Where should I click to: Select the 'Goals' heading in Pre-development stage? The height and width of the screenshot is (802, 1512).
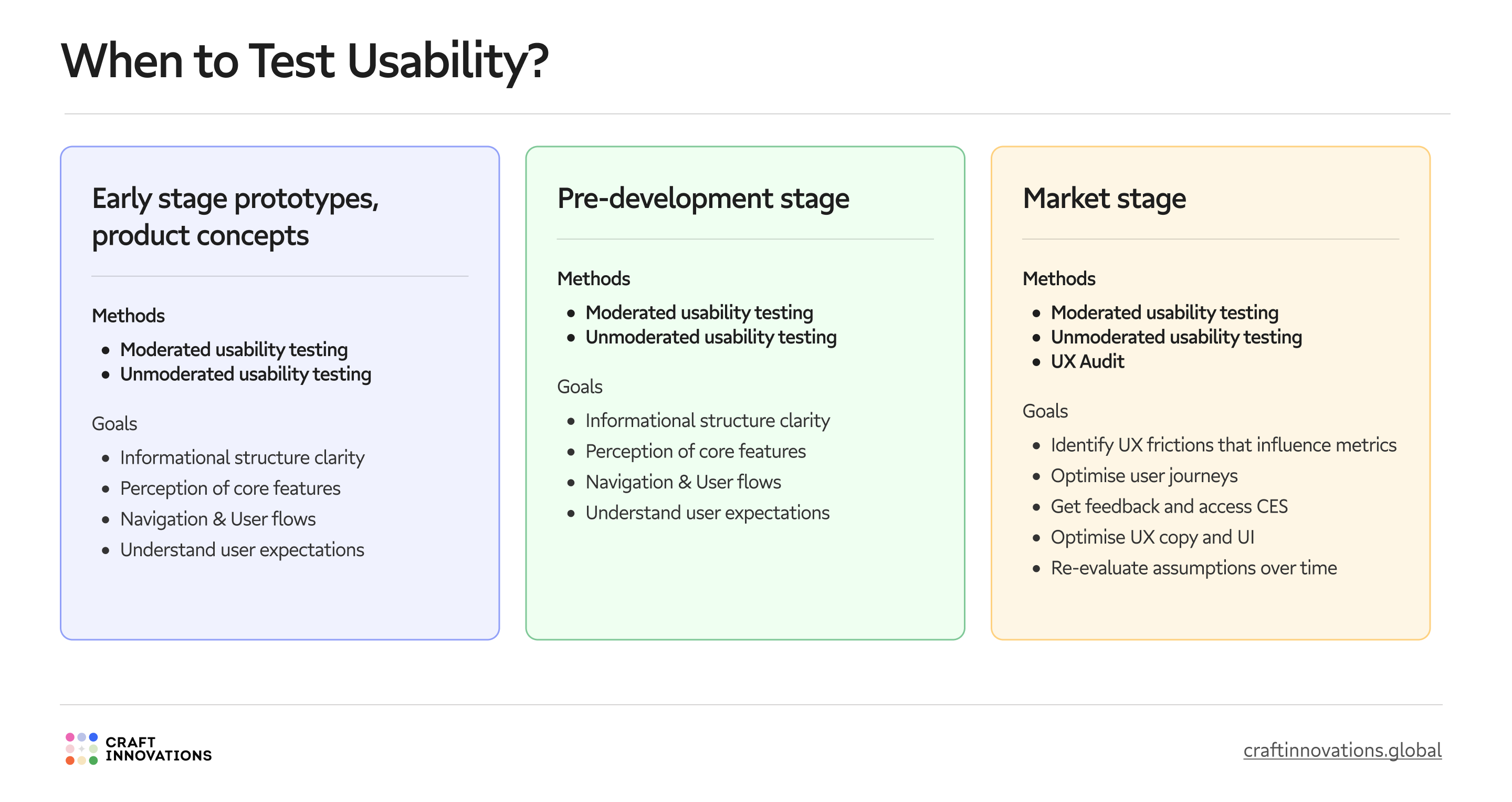(580, 387)
